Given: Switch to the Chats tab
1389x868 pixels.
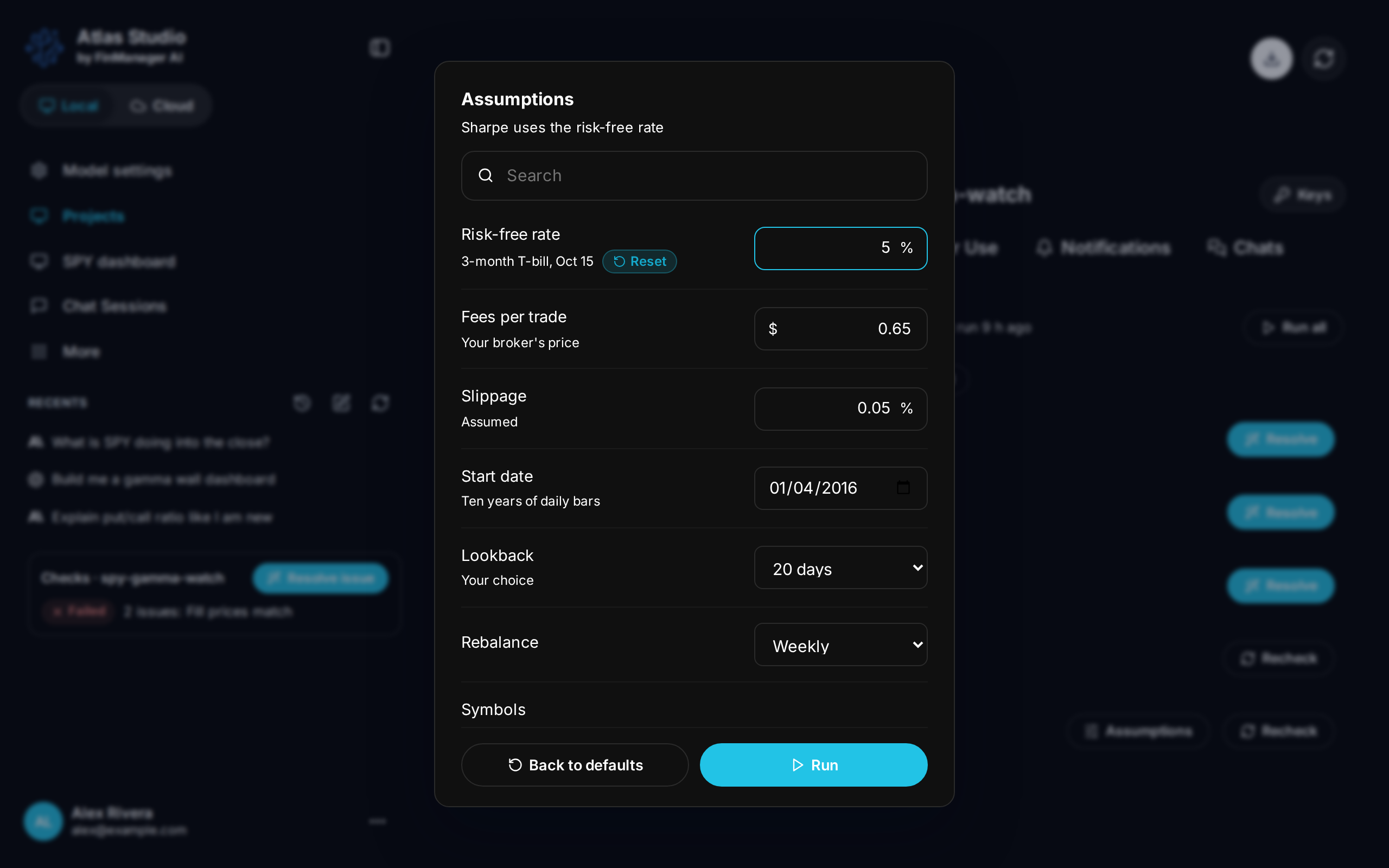Looking at the screenshot, I should point(1245,247).
